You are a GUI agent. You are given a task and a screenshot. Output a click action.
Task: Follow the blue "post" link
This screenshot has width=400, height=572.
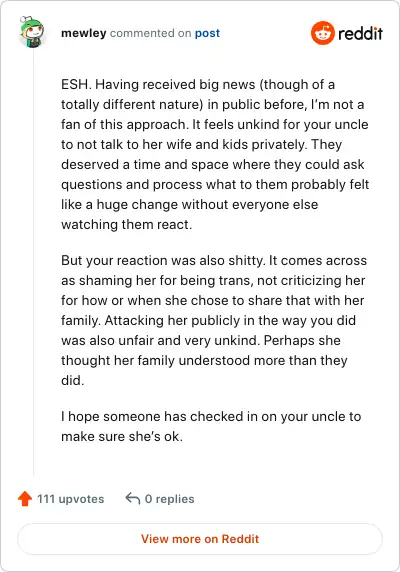coord(207,33)
